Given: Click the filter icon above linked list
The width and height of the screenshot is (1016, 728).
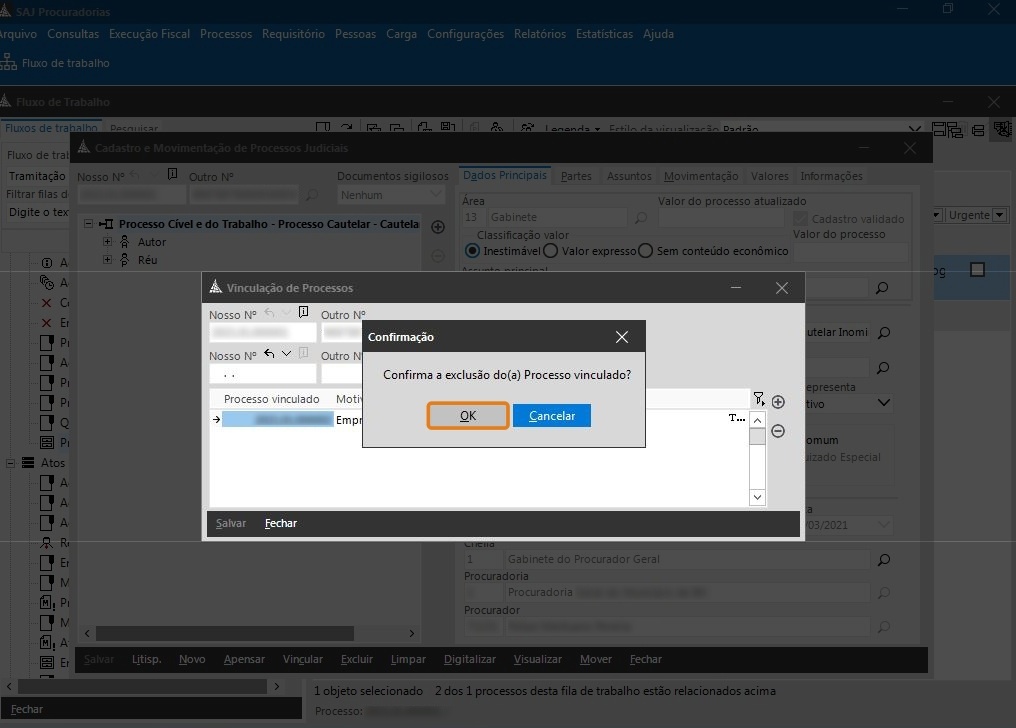Looking at the screenshot, I should [758, 399].
